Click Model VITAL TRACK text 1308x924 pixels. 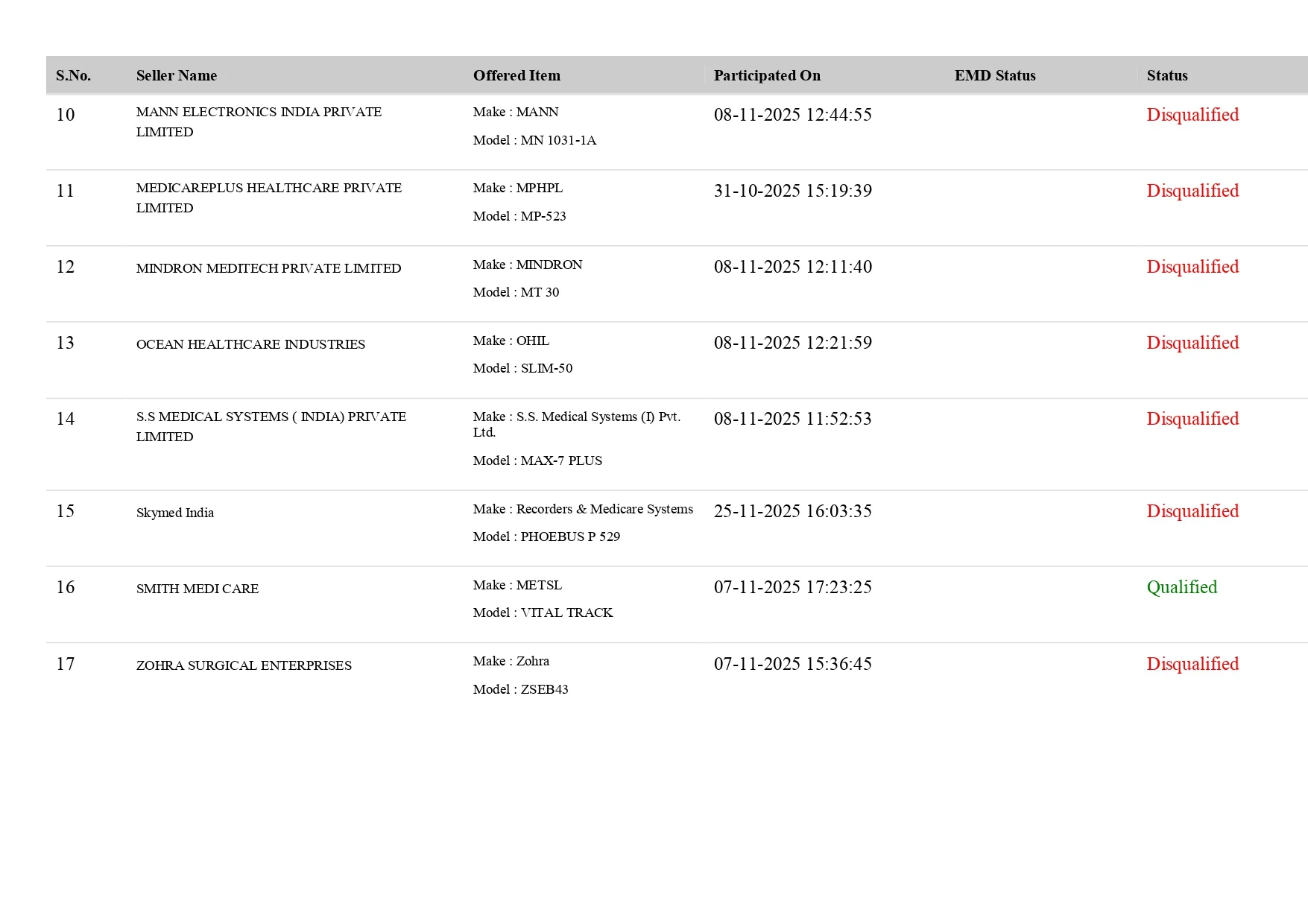point(543,613)
